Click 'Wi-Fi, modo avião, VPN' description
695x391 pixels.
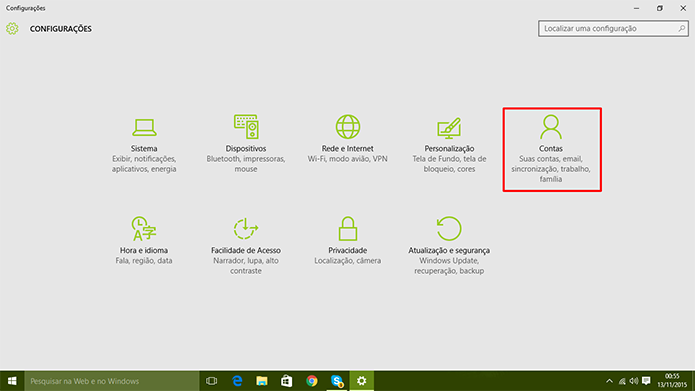point(348,159)
